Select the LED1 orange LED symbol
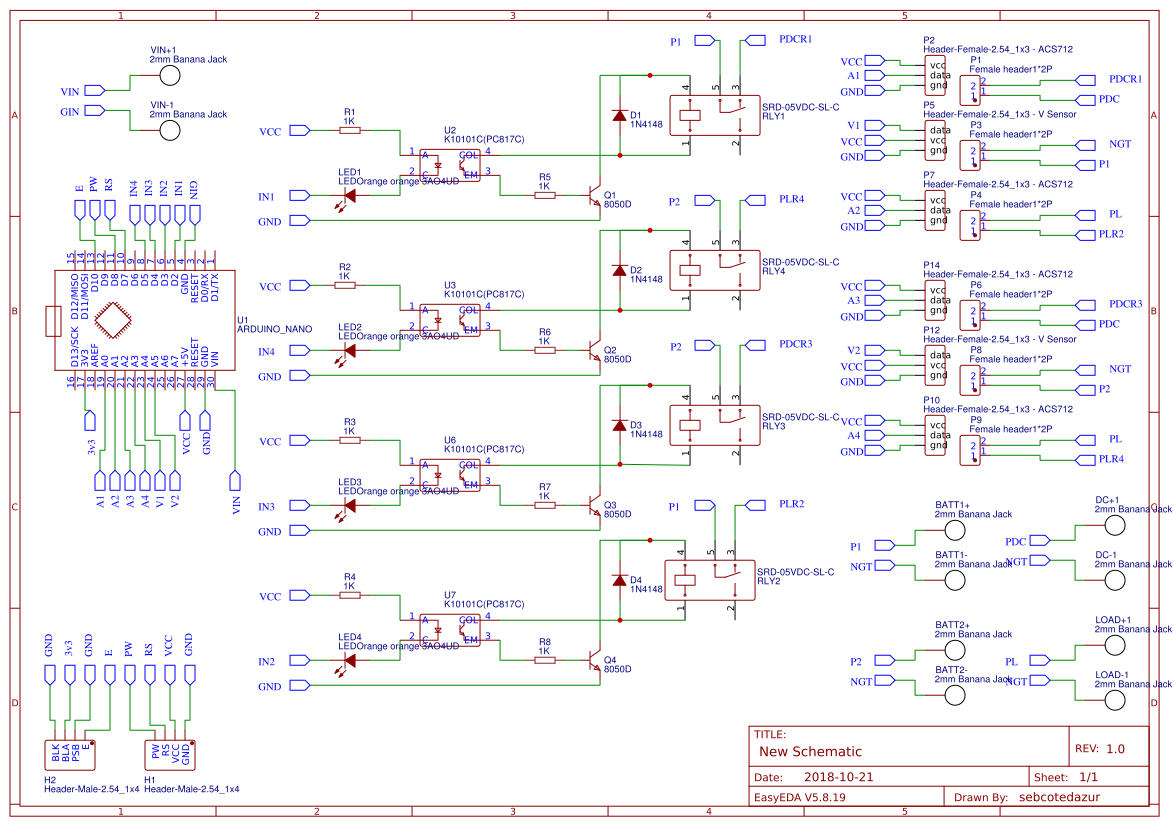This screenshot has height=827, width=1174. (x=349, y=195)
